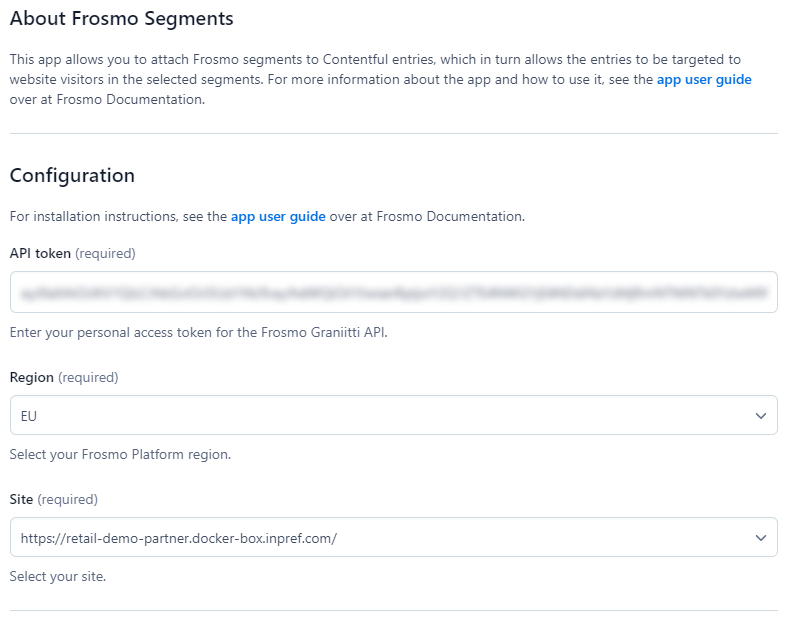Click the EU value text in Region
This screenshot has width=788, height=621.
[29, 415]
